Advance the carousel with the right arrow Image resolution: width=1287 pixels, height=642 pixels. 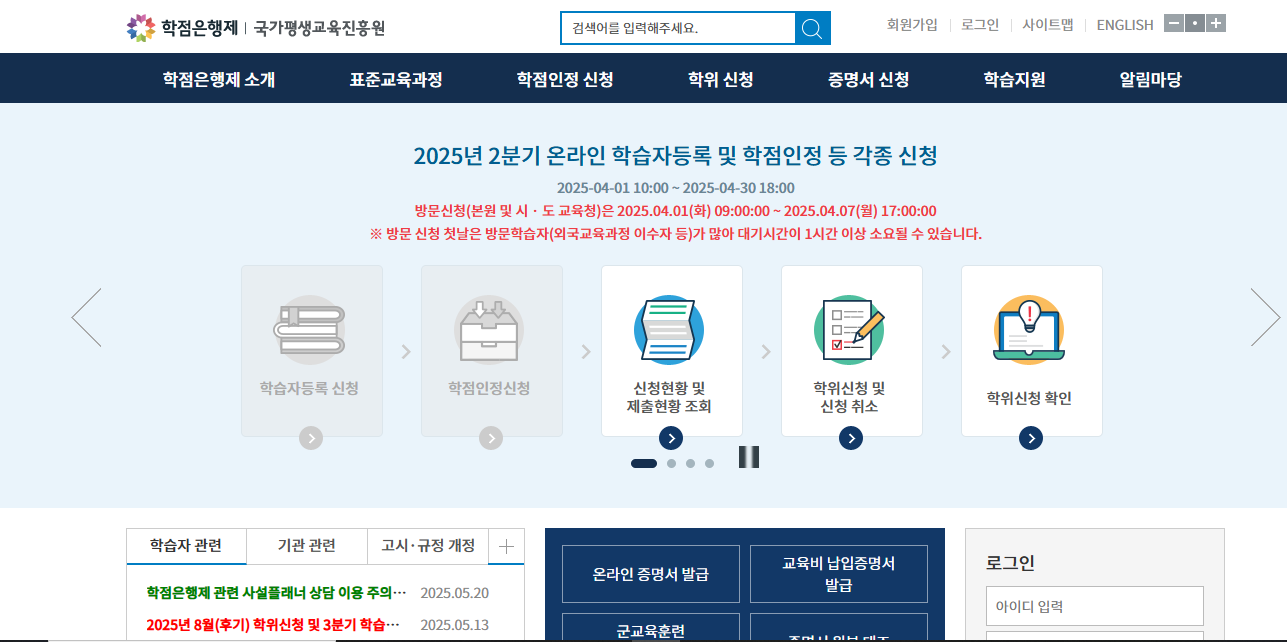(1266, 316)
